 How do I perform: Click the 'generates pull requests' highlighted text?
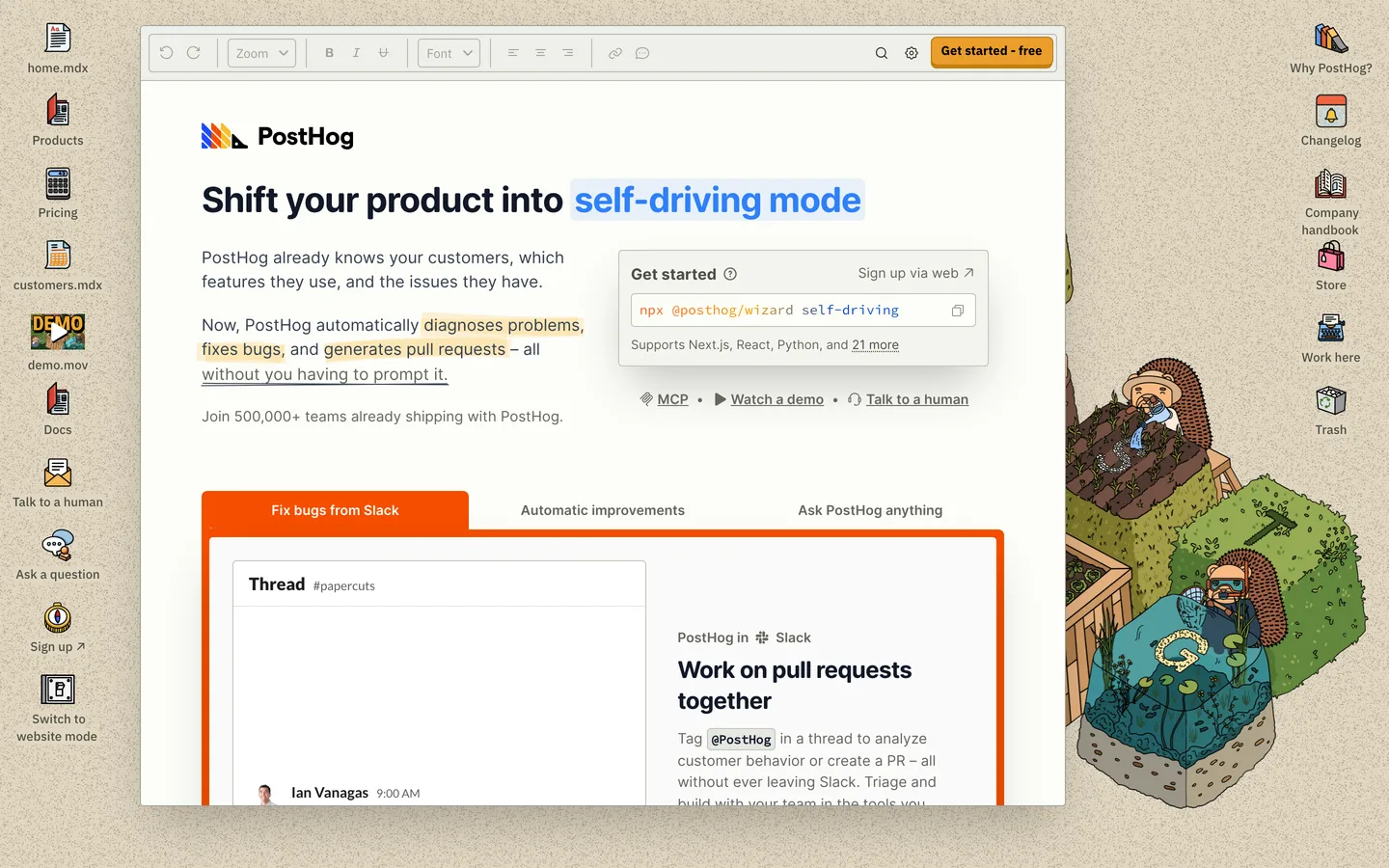[x=415, y=349]
